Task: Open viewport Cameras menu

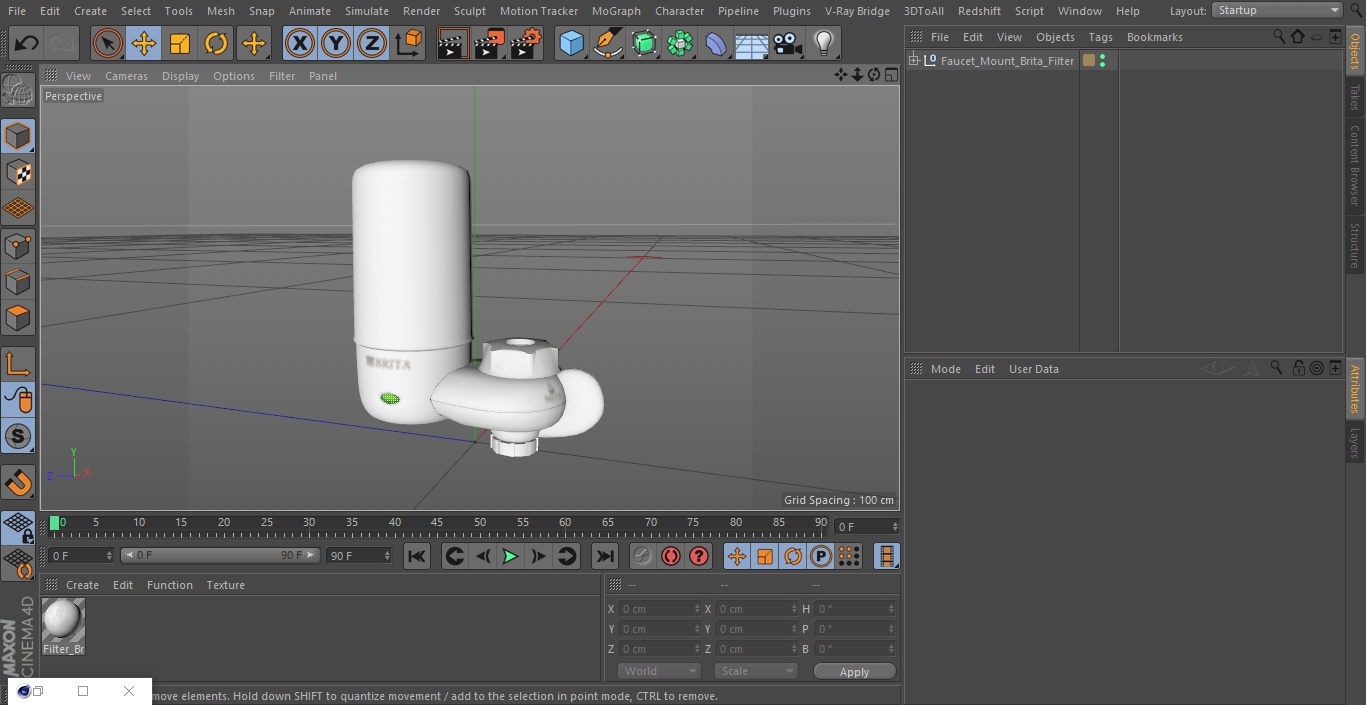Action: [126, 76]
